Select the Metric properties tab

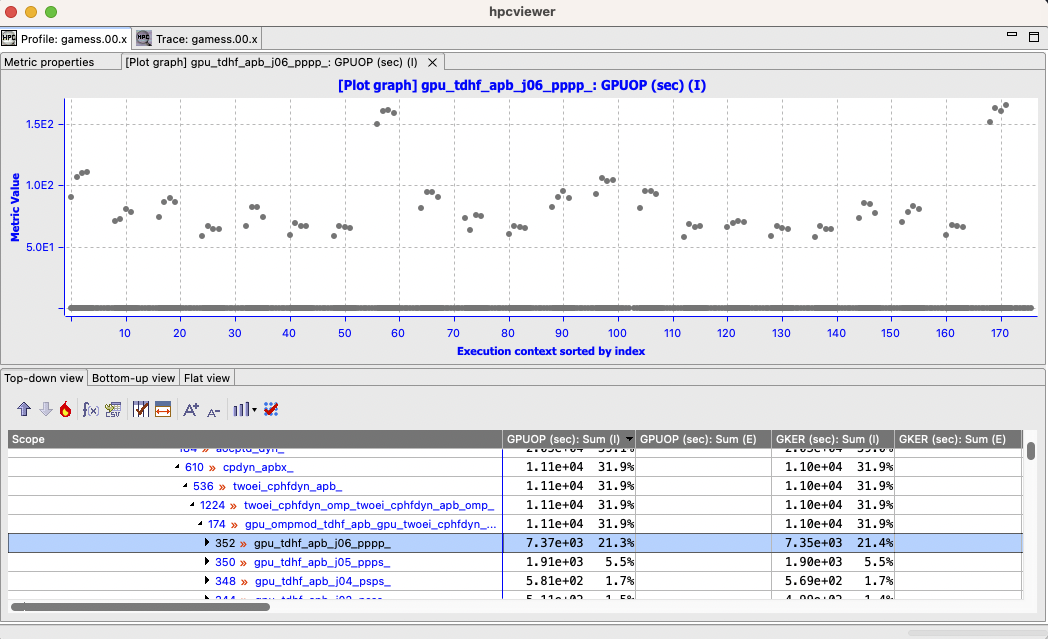pyautogui.click(x=48, y=62)
